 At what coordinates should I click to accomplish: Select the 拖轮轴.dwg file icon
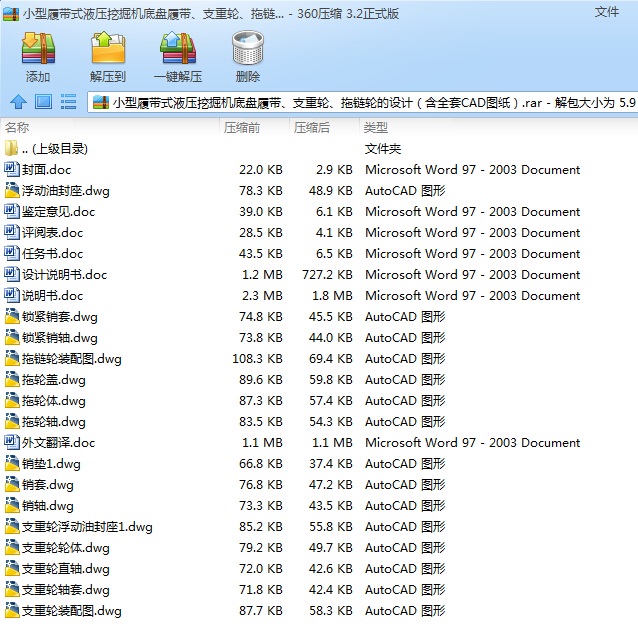[12, 421]
